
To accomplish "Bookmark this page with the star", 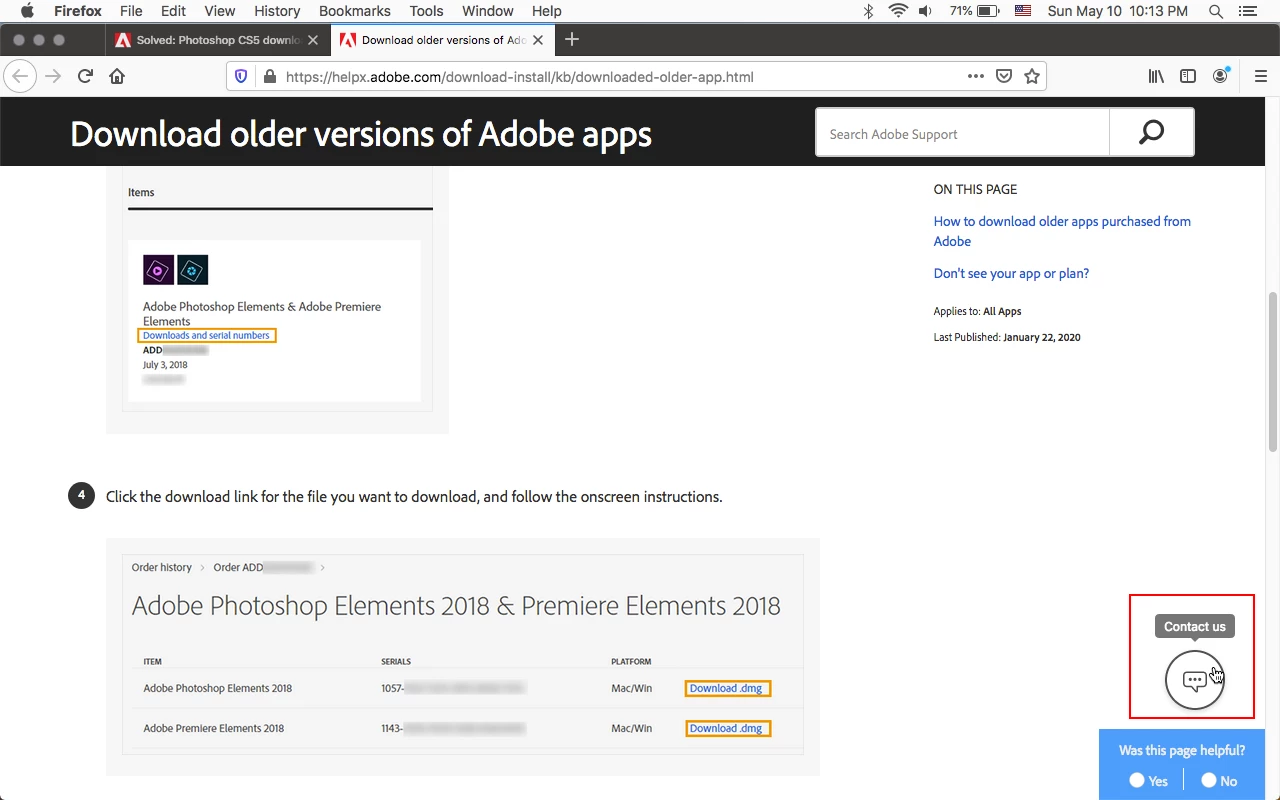I will pyautogui.click(x=1032, y=76).
